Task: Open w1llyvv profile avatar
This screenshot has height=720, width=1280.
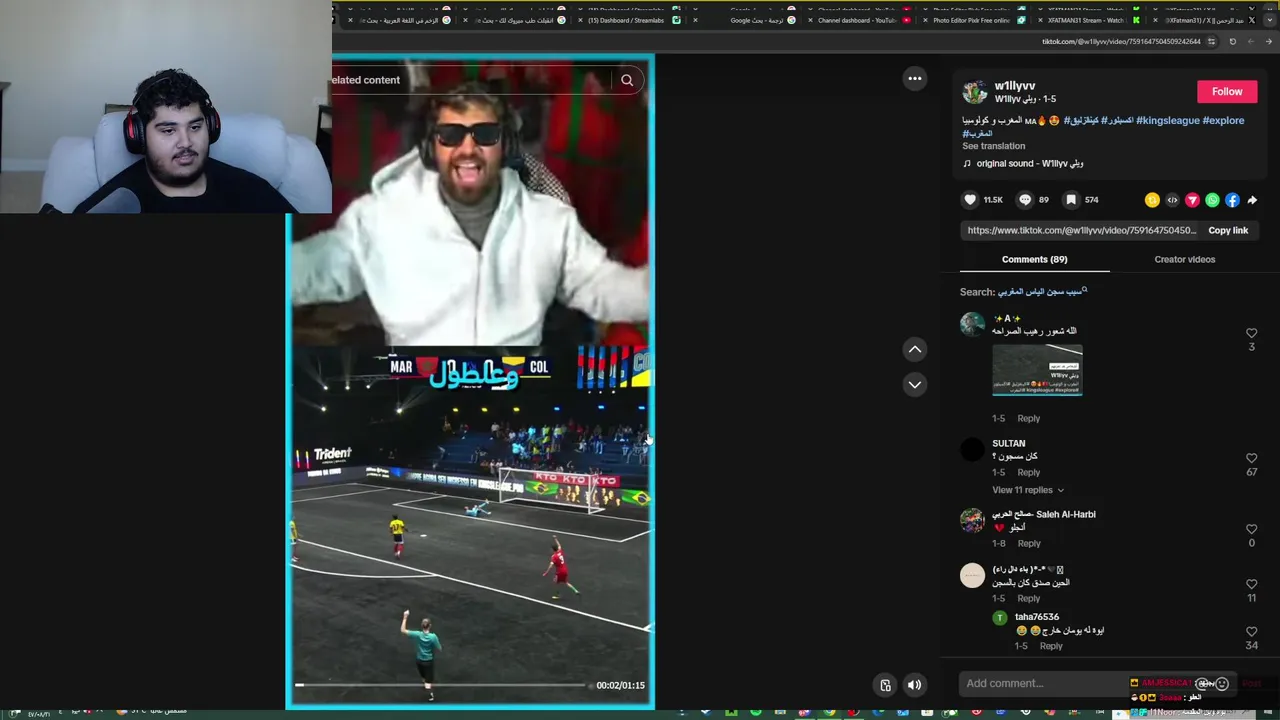Action: coord(974,92)
